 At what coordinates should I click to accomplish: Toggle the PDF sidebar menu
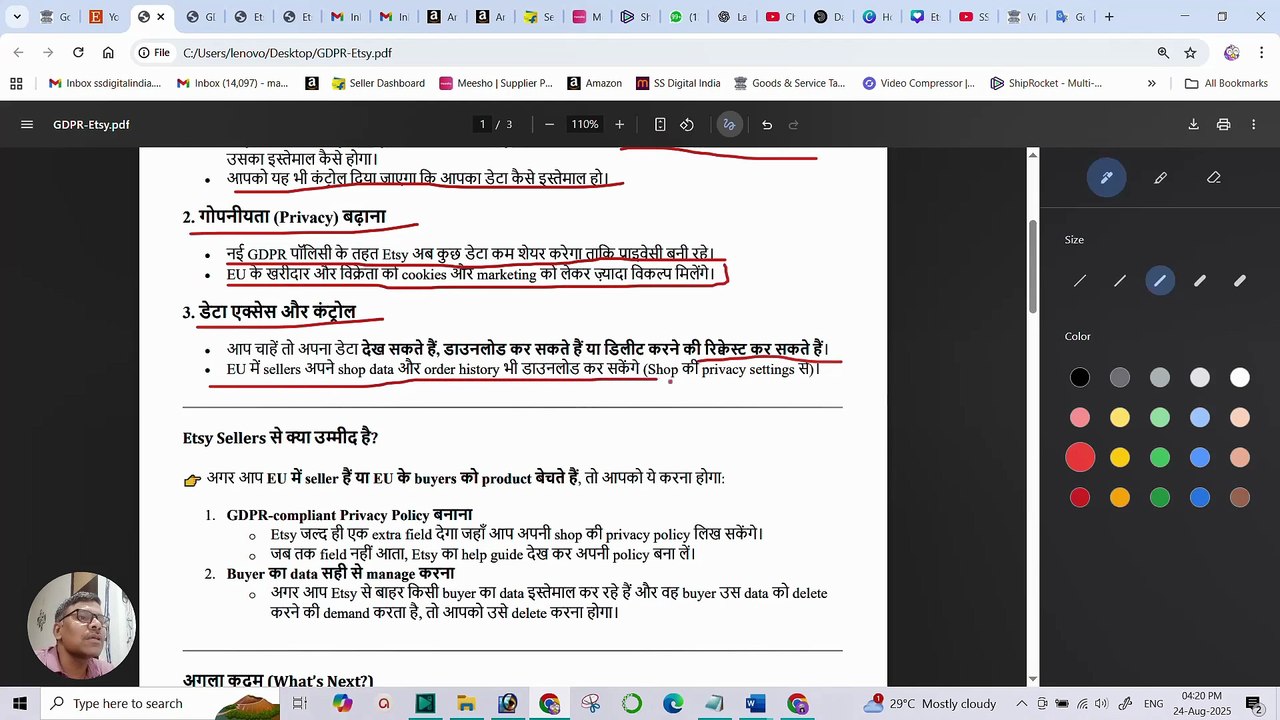[x=27, y=125]
